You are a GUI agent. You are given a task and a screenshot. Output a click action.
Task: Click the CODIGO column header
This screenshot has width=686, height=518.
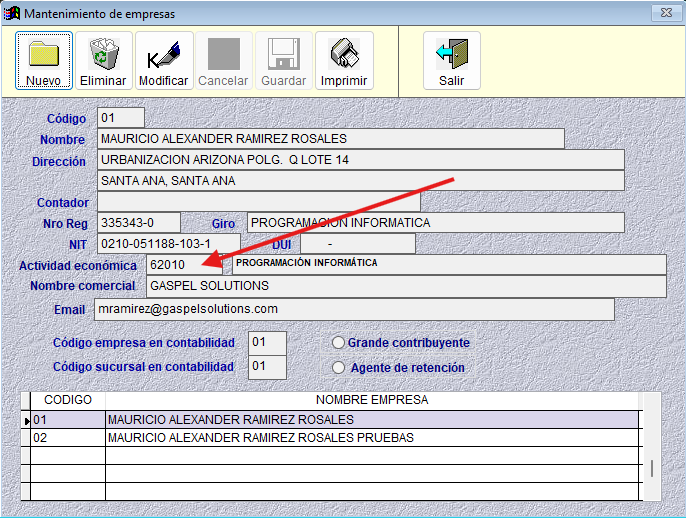click(68, 401)
